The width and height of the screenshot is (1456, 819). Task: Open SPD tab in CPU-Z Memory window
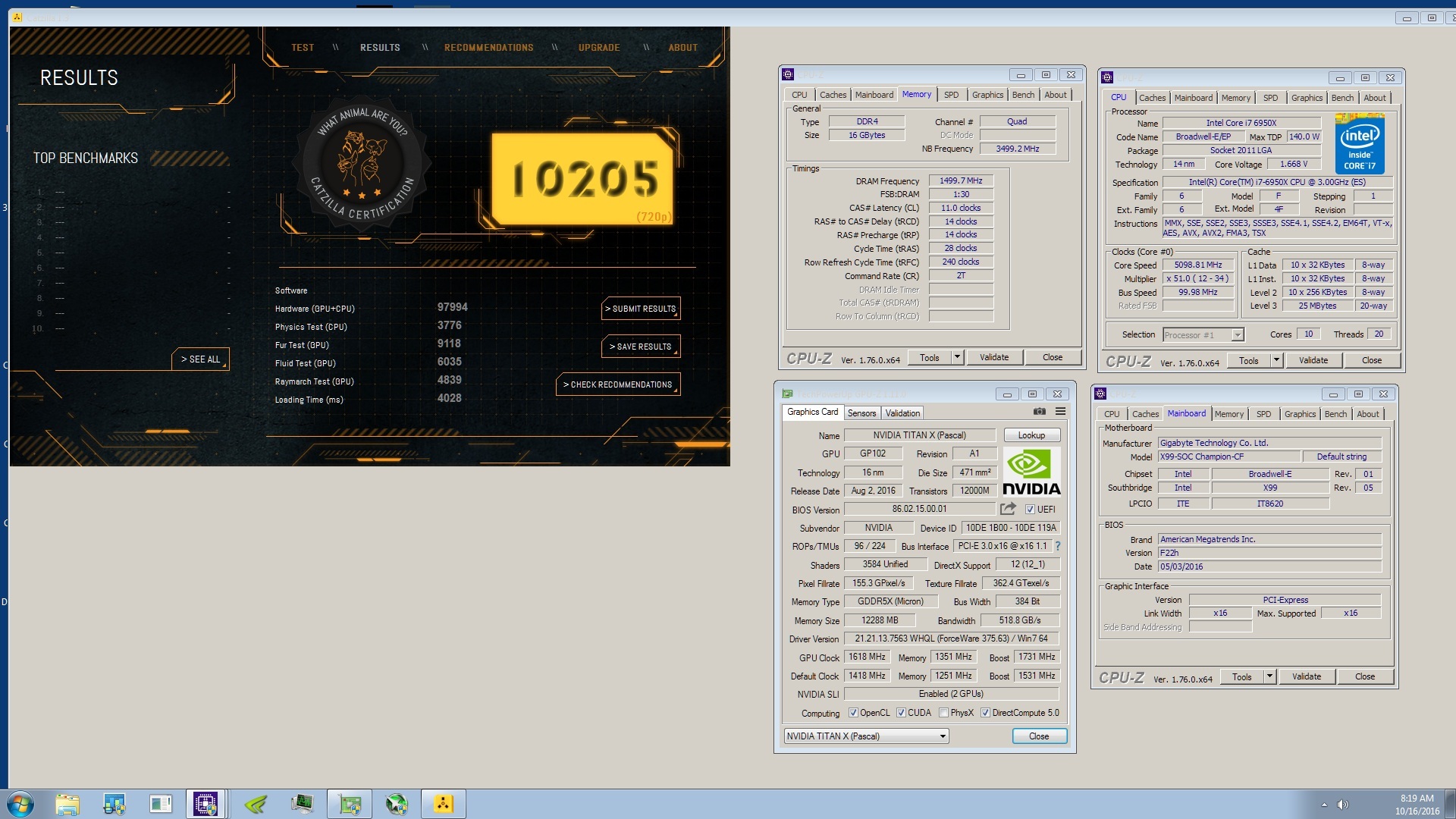click(x=951, y=95)
